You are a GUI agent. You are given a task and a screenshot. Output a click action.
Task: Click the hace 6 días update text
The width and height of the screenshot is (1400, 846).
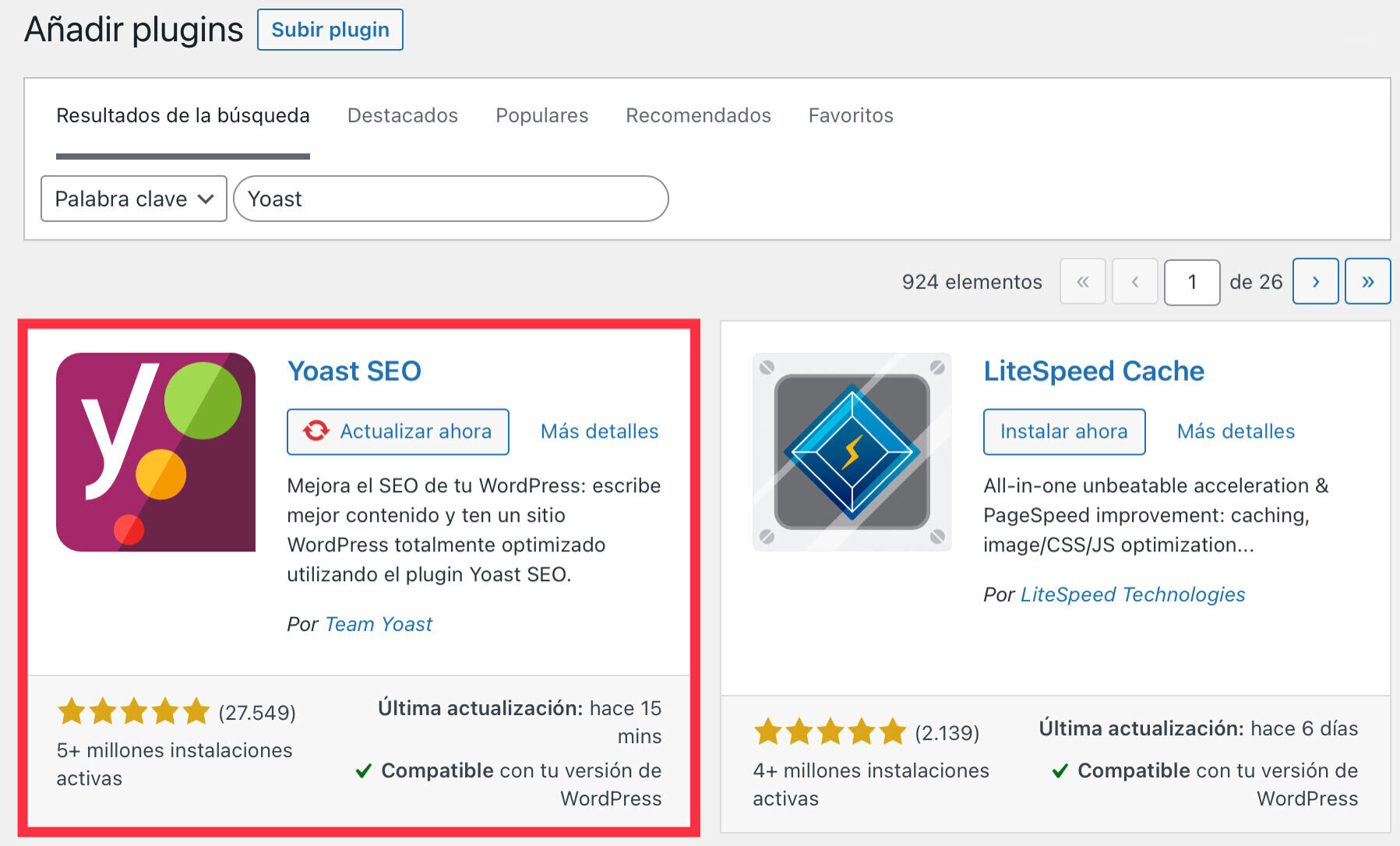click(1304, 728)
